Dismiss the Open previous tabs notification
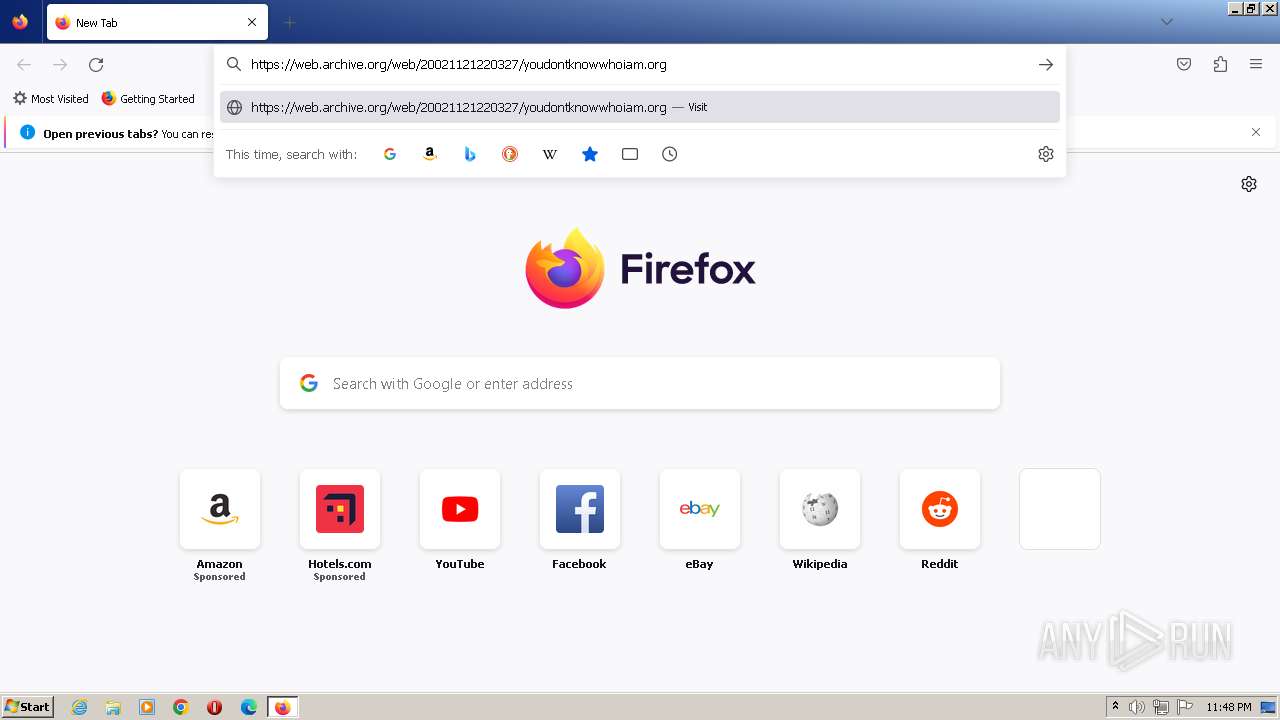The height and width of the screenshot is (720, 1280). 1256,132
